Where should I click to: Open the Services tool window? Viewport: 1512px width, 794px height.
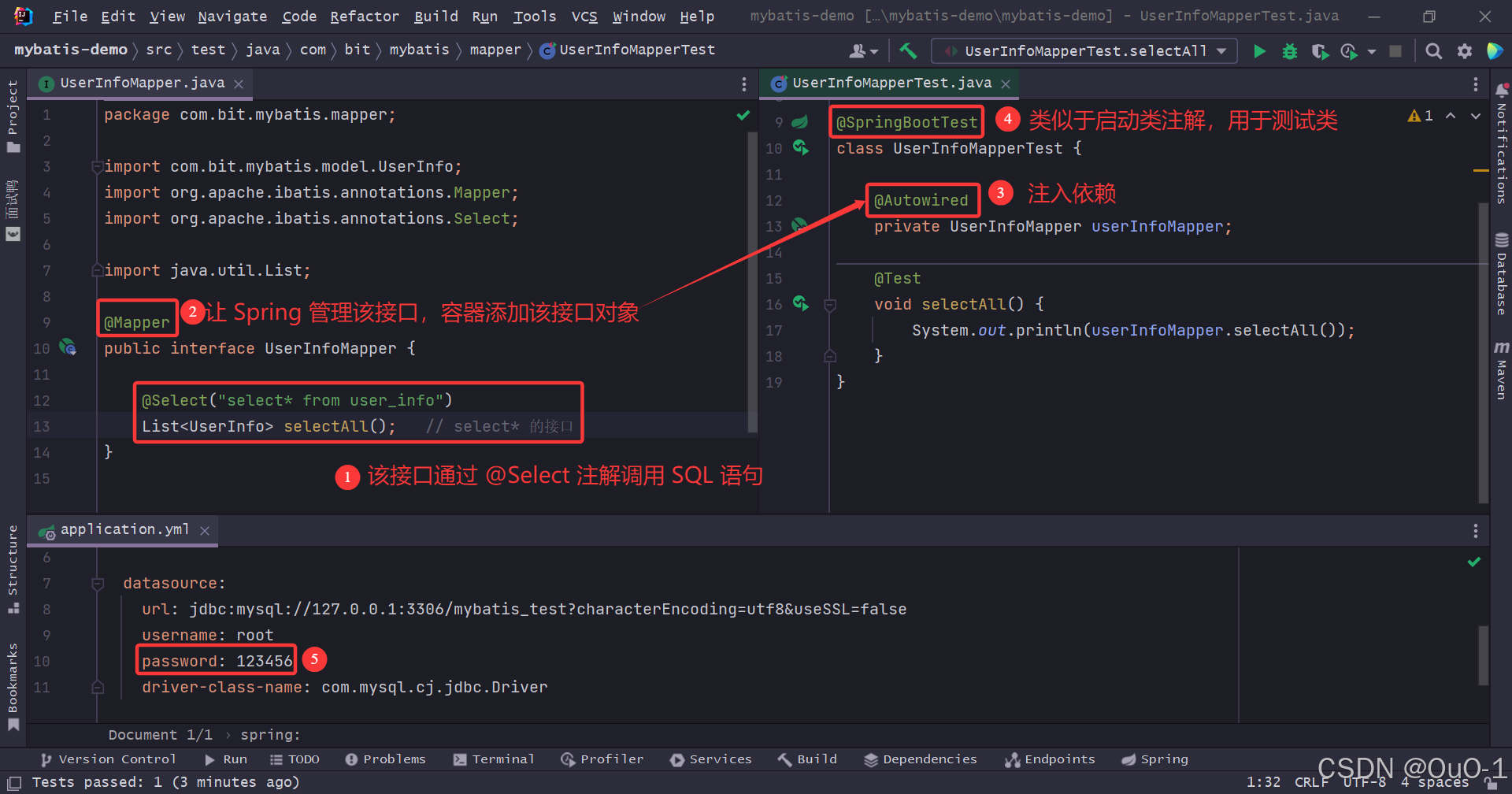pyautogui.click(x=711, y=759)
